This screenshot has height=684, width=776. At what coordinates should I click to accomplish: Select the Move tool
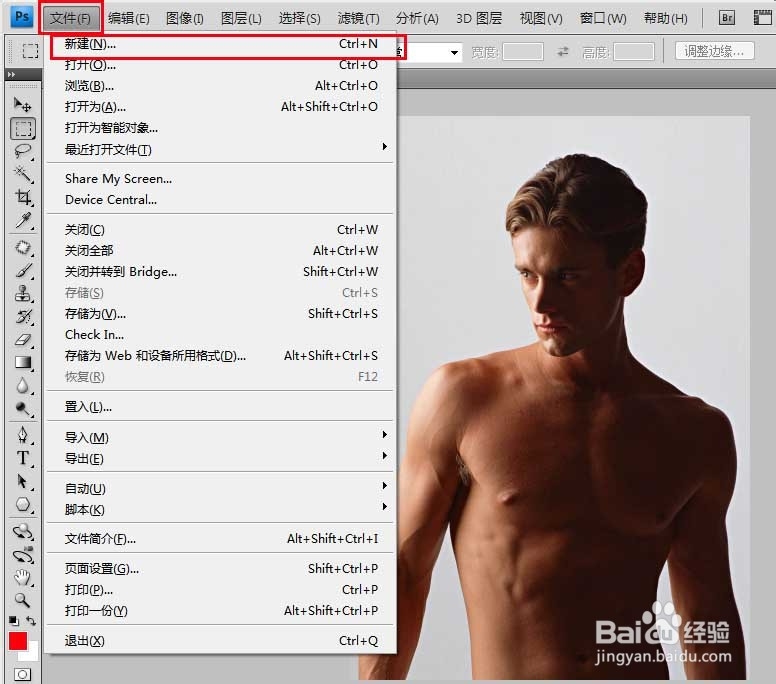22,105
